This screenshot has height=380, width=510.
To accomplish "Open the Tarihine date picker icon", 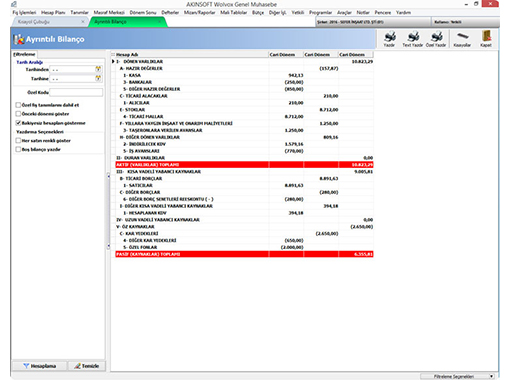I will tap(98, 79).
